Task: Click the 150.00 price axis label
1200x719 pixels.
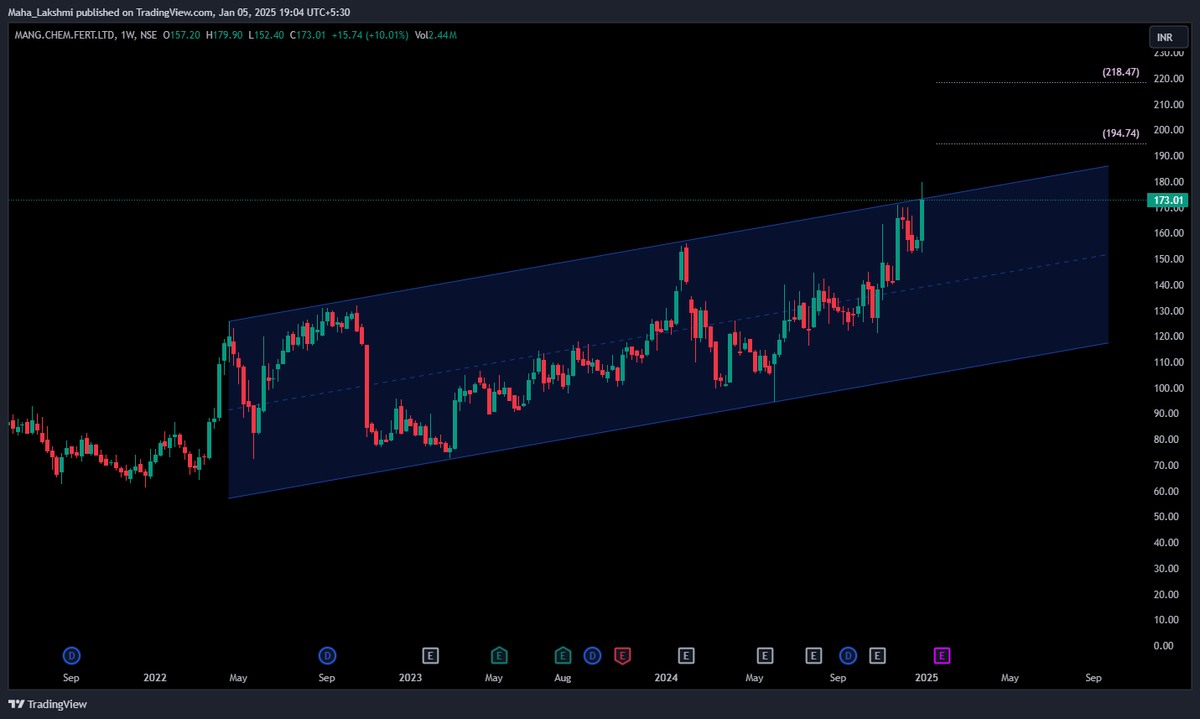Action: click(x=1168, y=259)
